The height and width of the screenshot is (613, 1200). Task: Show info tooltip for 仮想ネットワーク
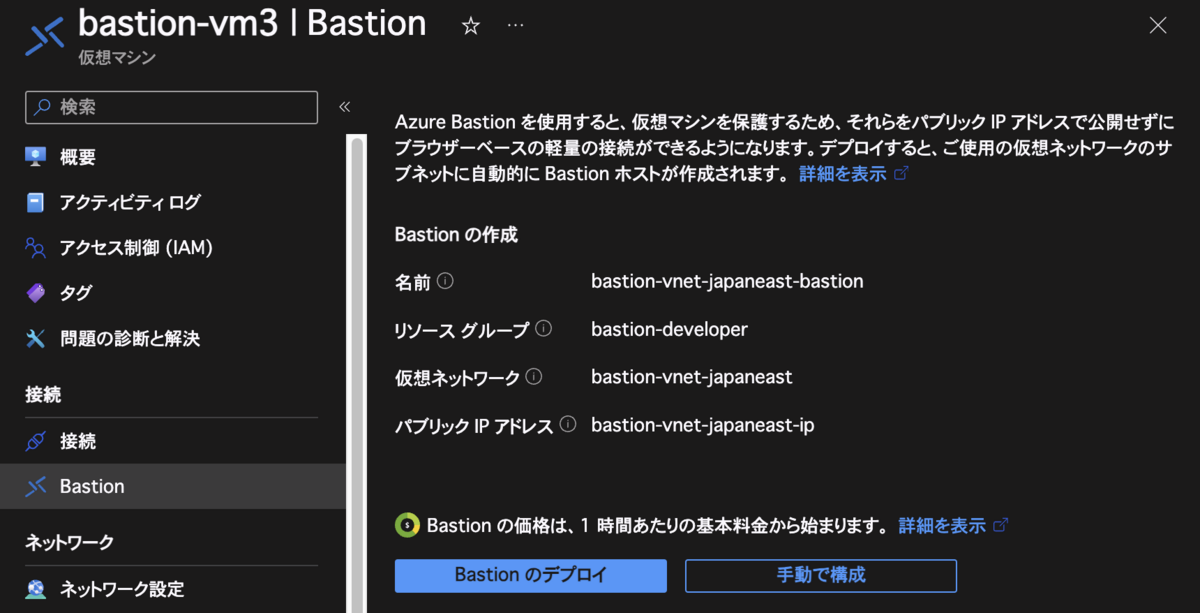pyautogui.click(x=534, y=377)
